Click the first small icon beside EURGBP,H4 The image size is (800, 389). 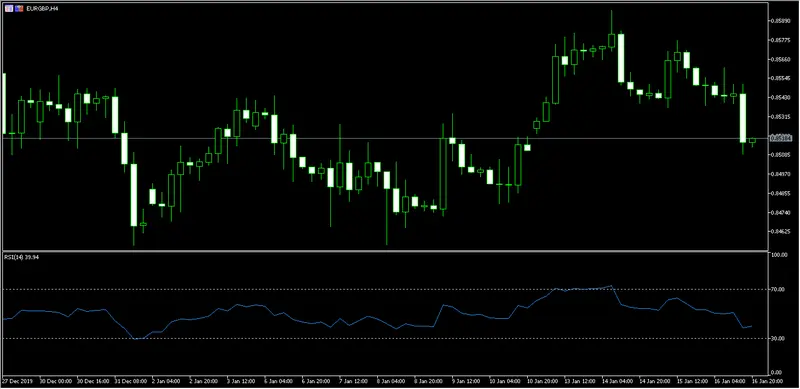pos(9,8)
